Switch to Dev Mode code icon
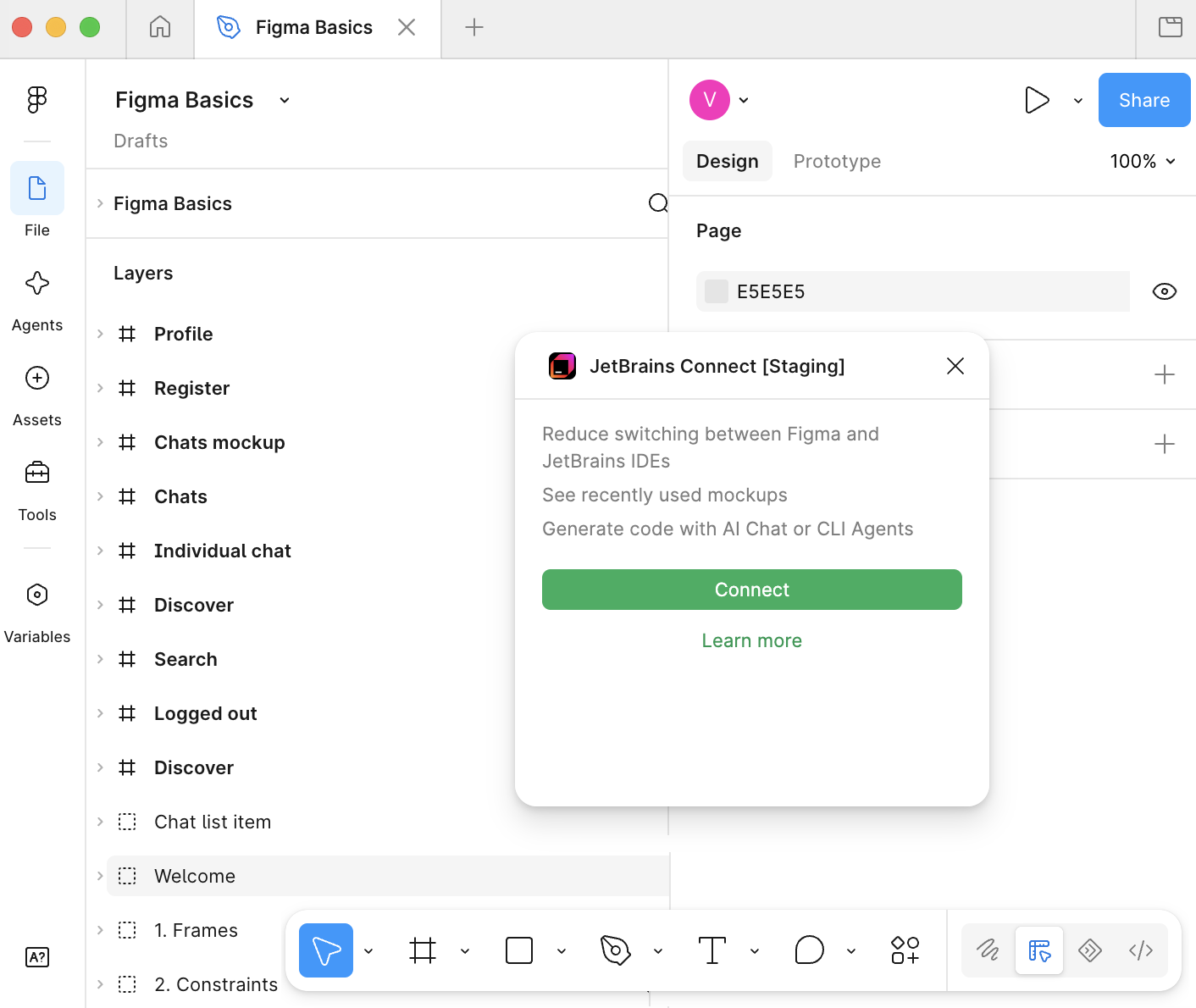The image size is (1196, 1008). click(x=1141, y=950)
